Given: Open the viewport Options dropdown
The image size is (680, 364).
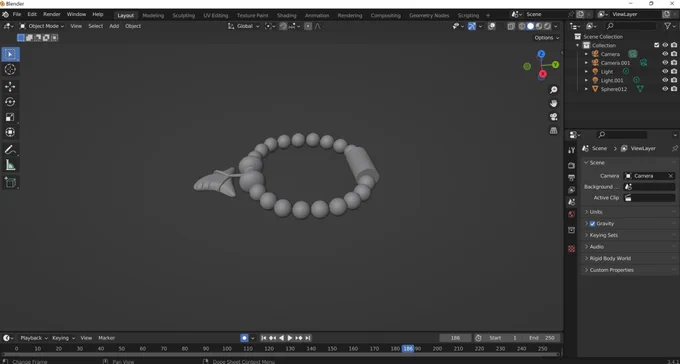Looking at the screenshot, I should [546, 38].
